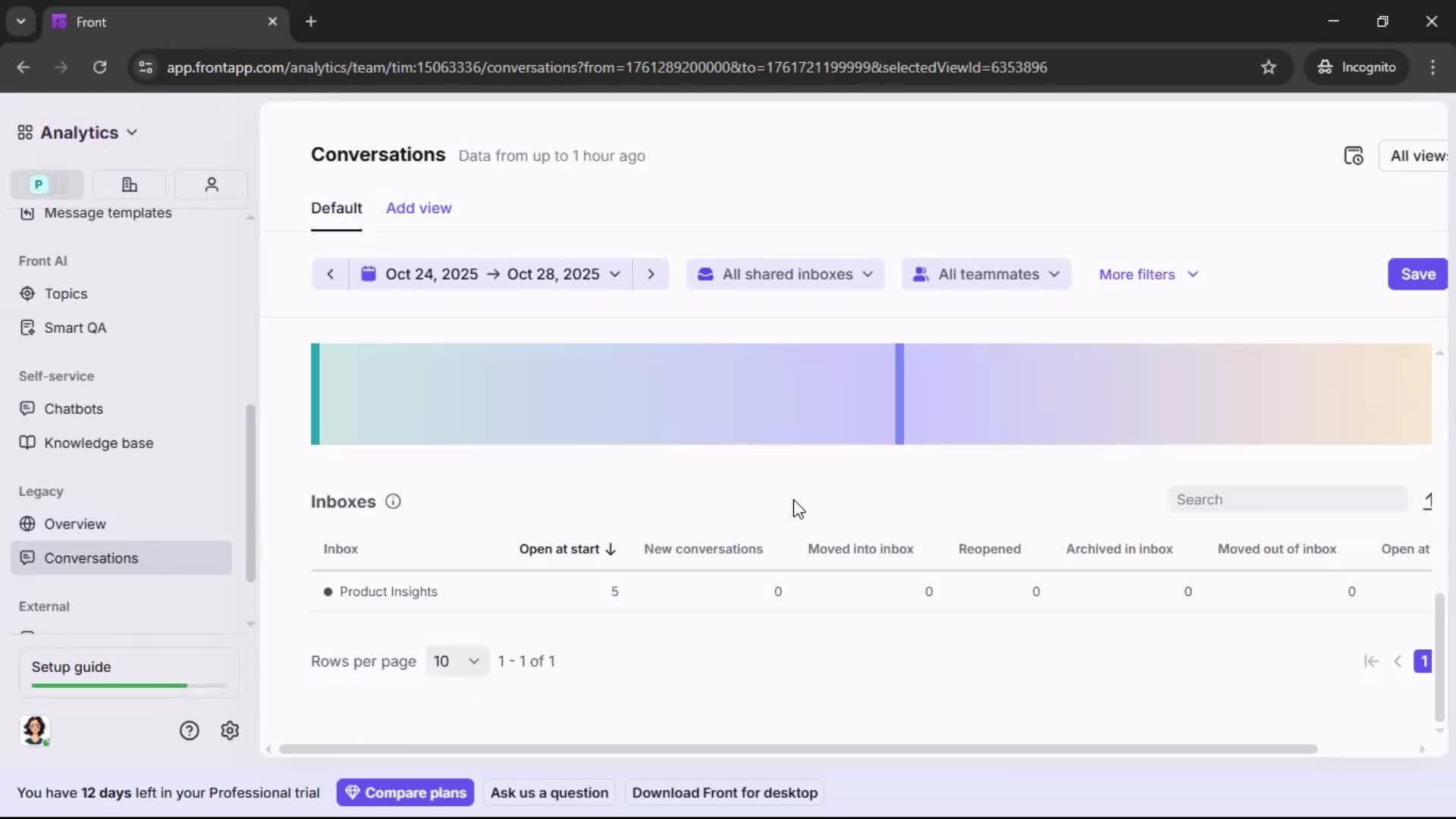Open Topics from the sidebar
The image size is (1456, 819).
point(64,293)
